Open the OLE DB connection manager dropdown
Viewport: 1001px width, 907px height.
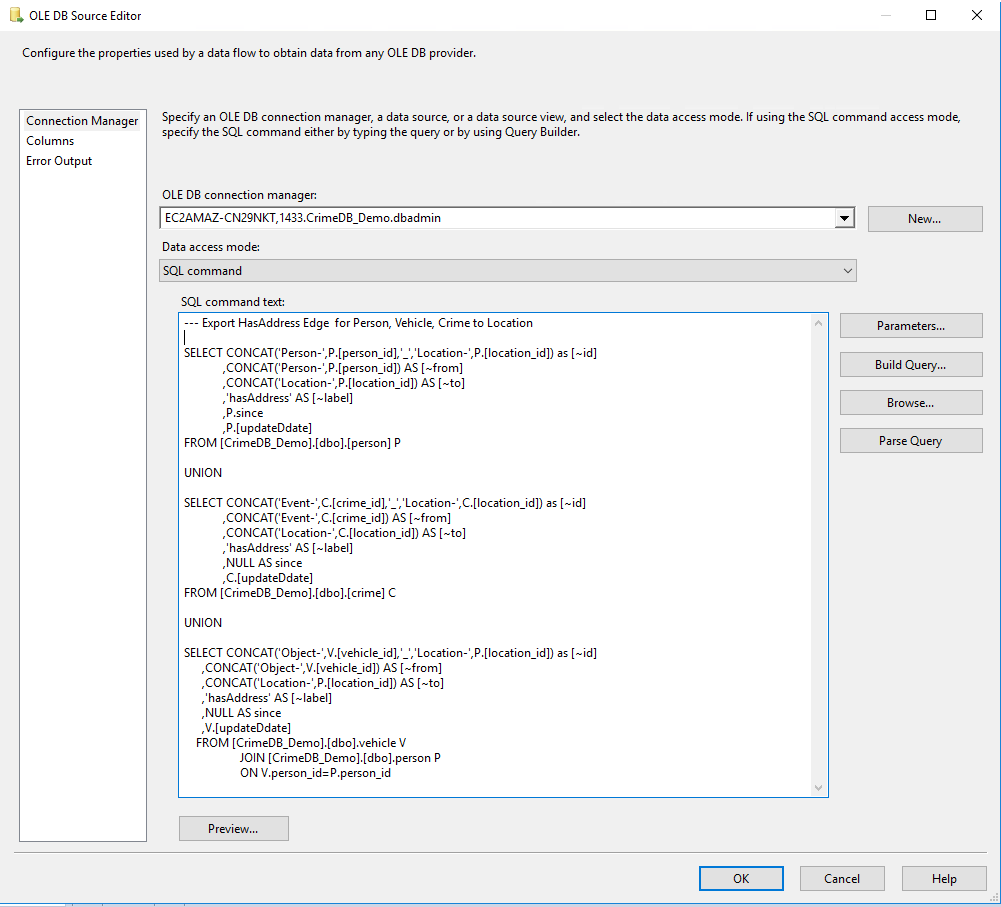pos(844,219)
